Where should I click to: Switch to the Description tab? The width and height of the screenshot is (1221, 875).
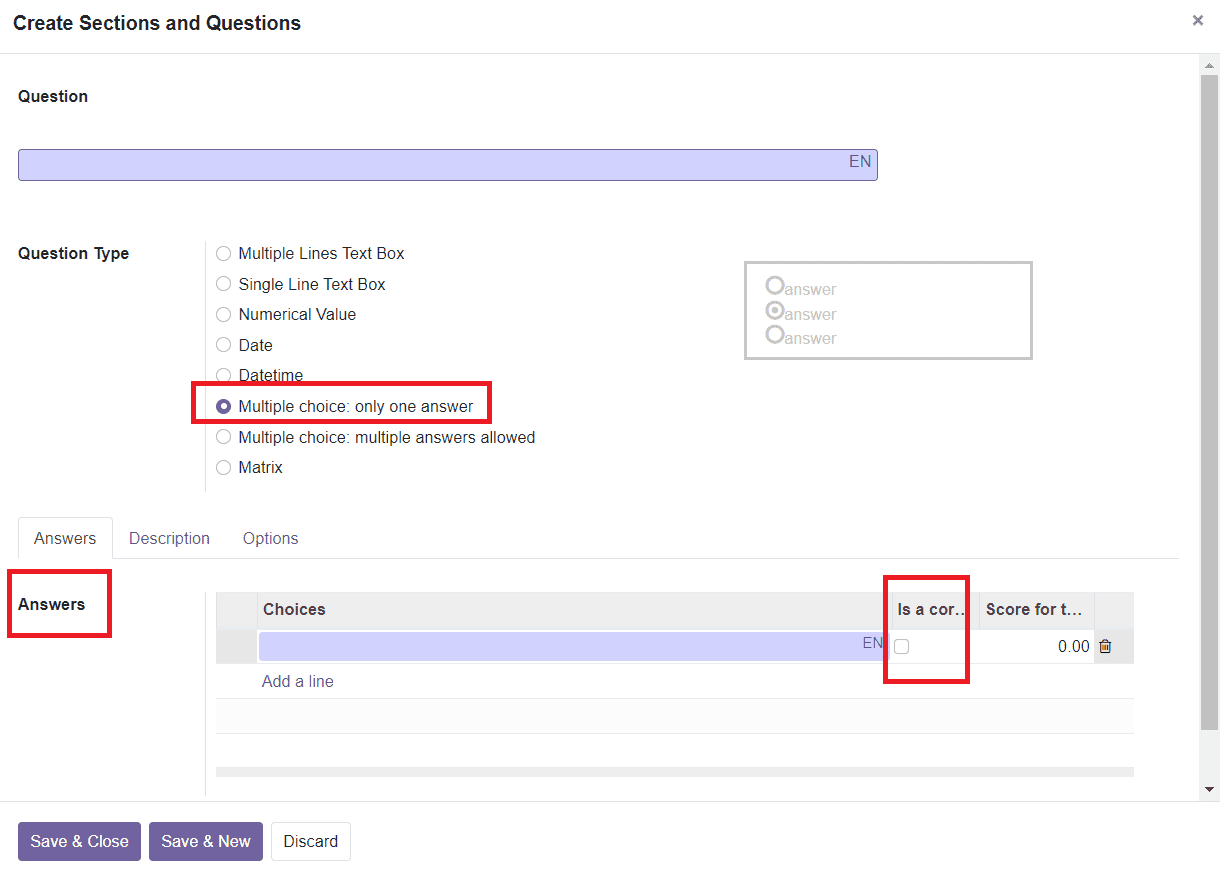169,538
